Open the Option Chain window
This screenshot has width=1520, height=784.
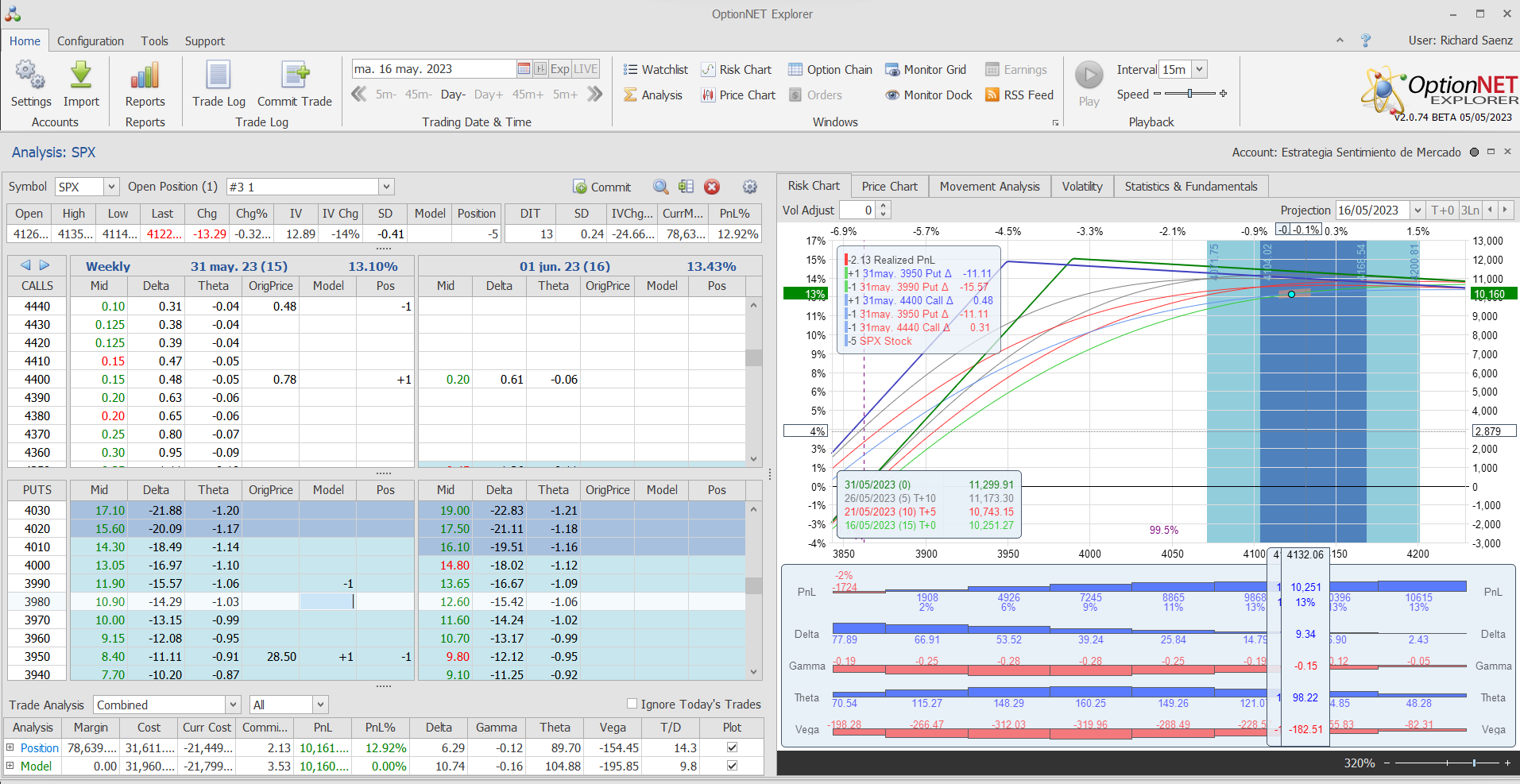coord(830,70)
